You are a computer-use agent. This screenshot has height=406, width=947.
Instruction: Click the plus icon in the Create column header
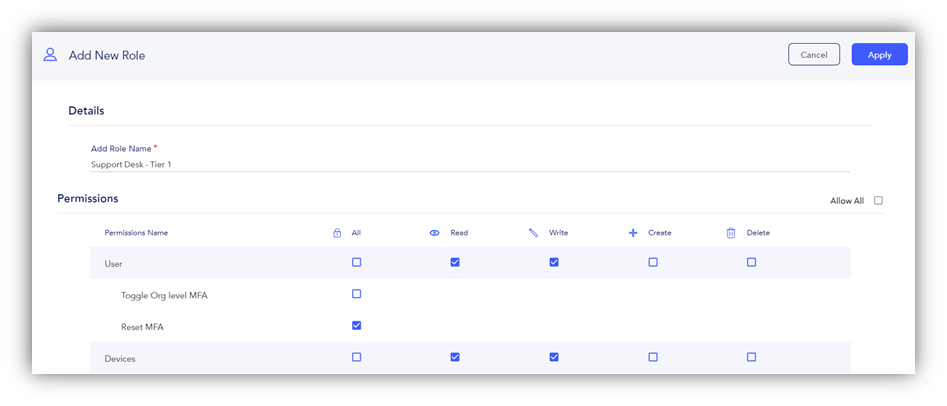pos(633,233)
